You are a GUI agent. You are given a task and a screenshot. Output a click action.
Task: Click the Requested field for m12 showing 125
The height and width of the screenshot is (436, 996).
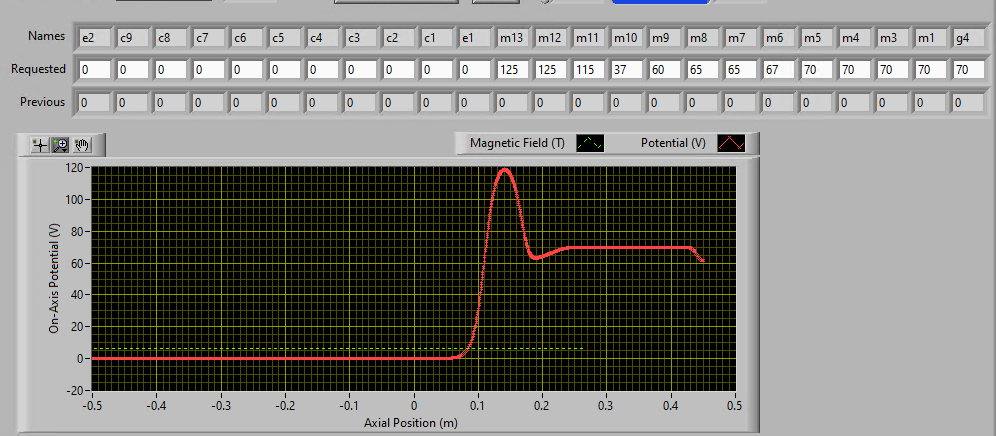[551, 69]
